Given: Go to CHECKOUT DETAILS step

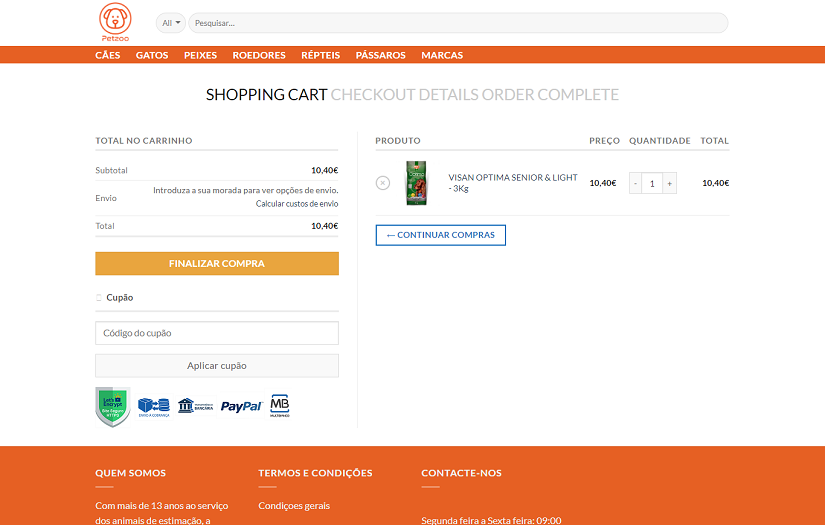Looking at the screenshot, I should tap(405, 95).
